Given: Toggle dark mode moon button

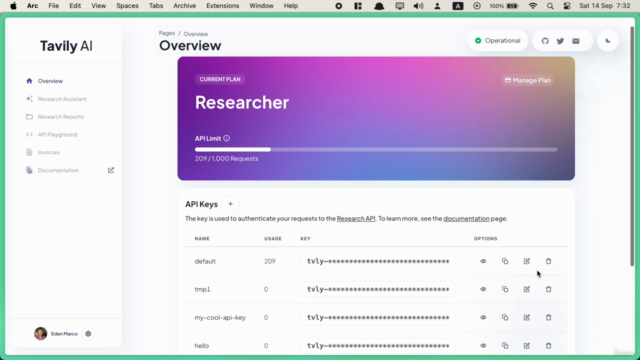Looking at the screenshot, I should [x=608, y=41].
